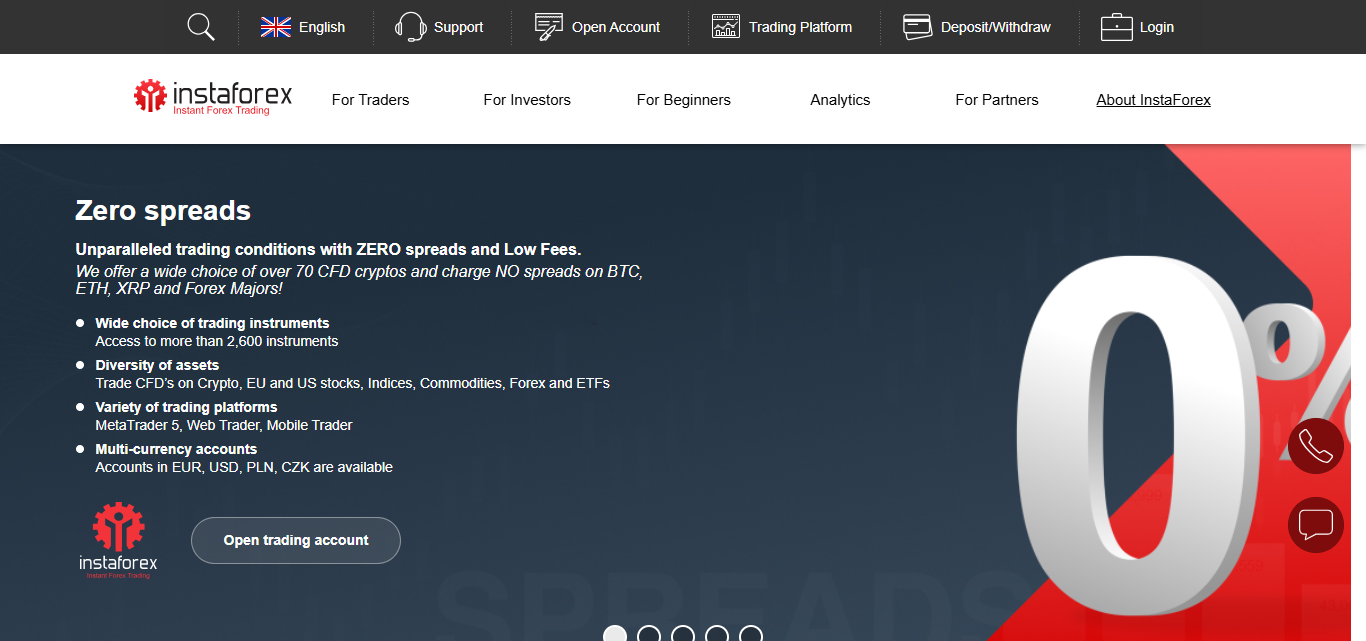
Task: Go to Trading Platform
Action: (x=801, y=27)
